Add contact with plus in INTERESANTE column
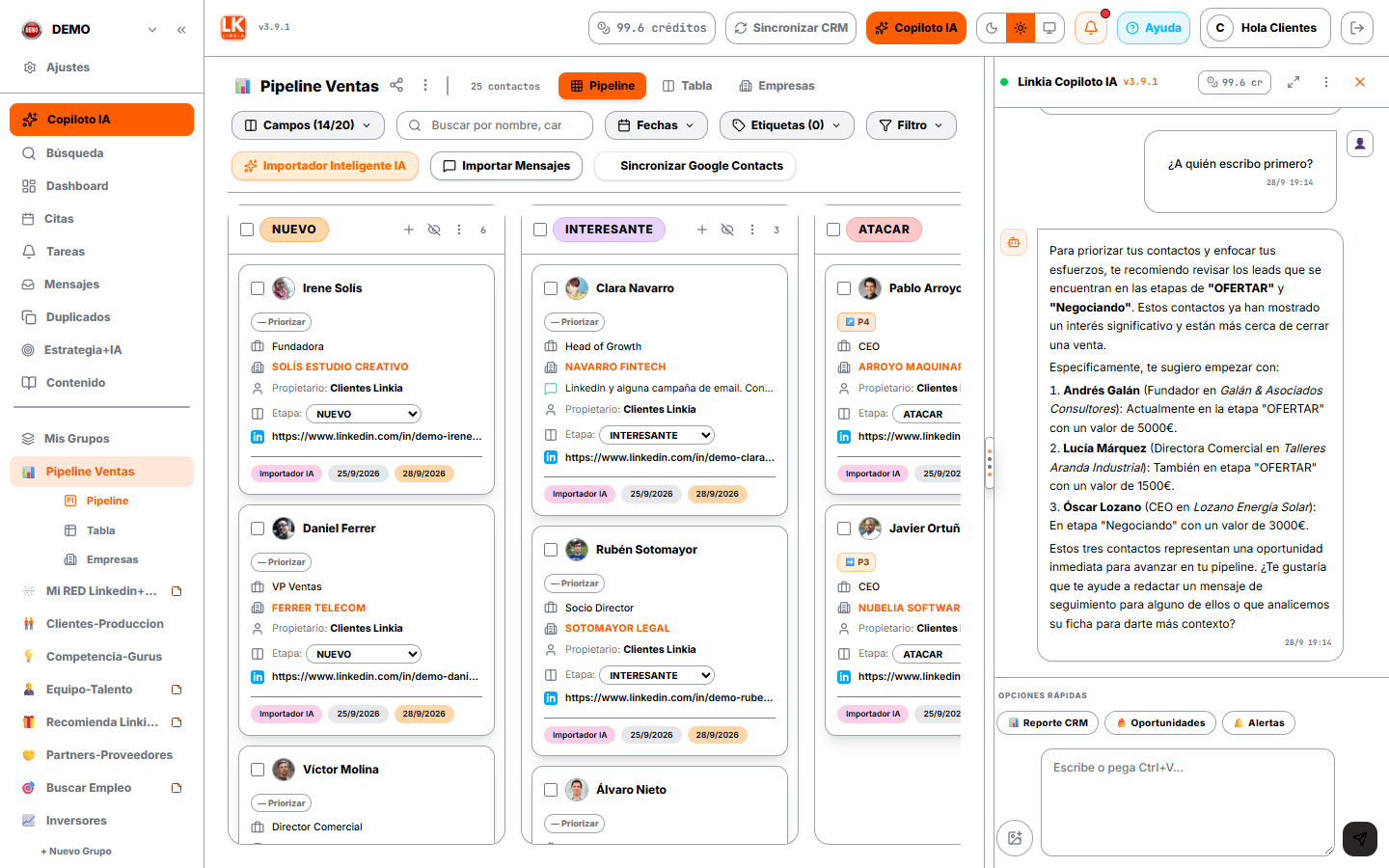The image size is (1389, 868). pos(702,230)
